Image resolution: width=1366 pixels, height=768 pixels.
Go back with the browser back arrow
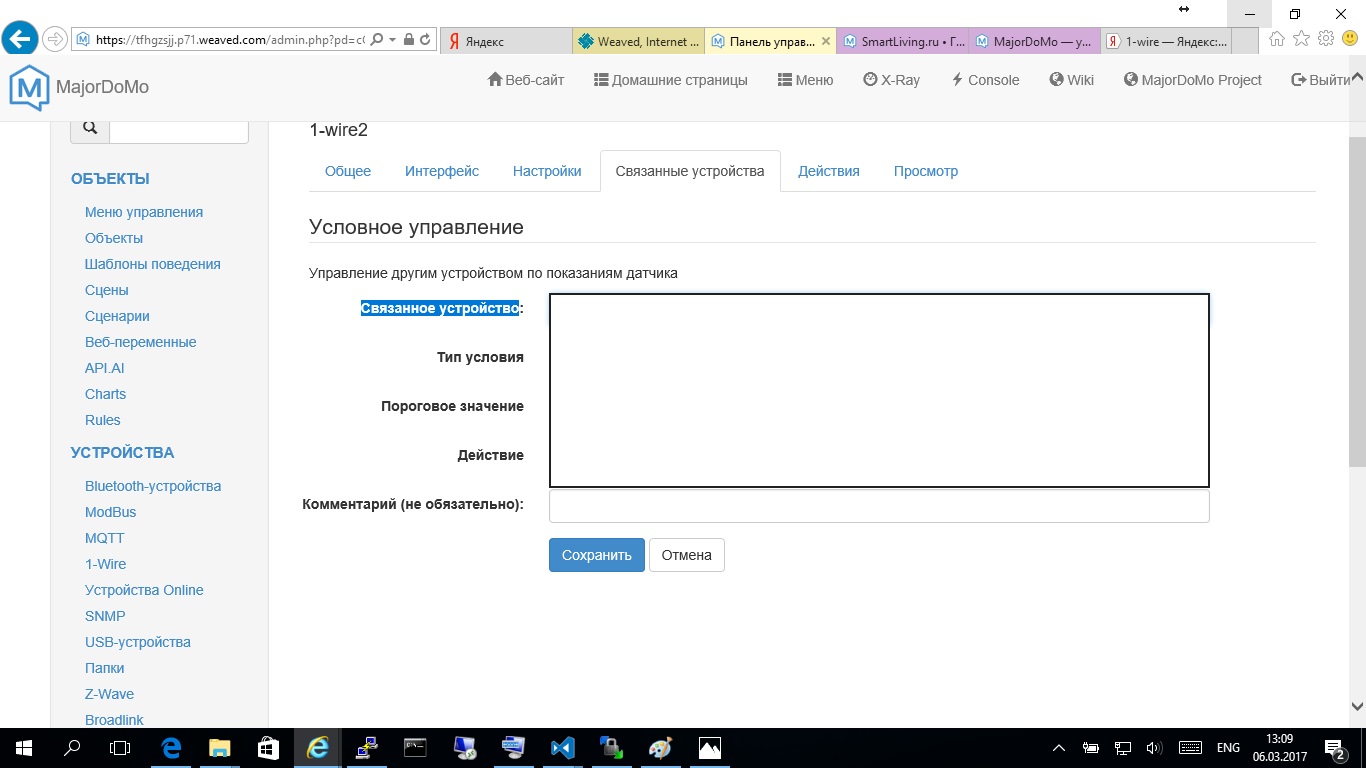[x=19, y=40]
